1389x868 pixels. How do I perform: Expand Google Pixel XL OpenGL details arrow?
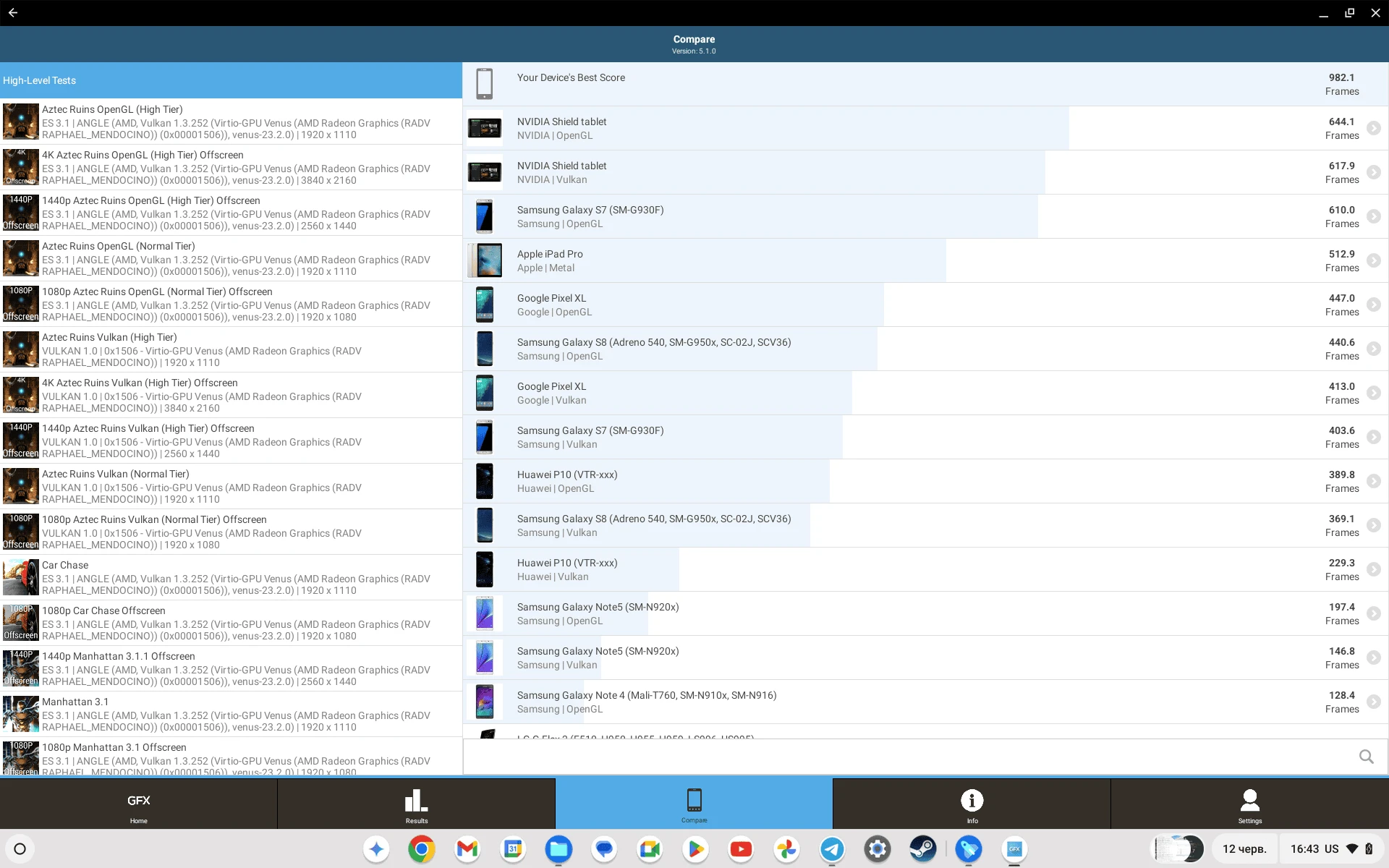pos(1373,305)
